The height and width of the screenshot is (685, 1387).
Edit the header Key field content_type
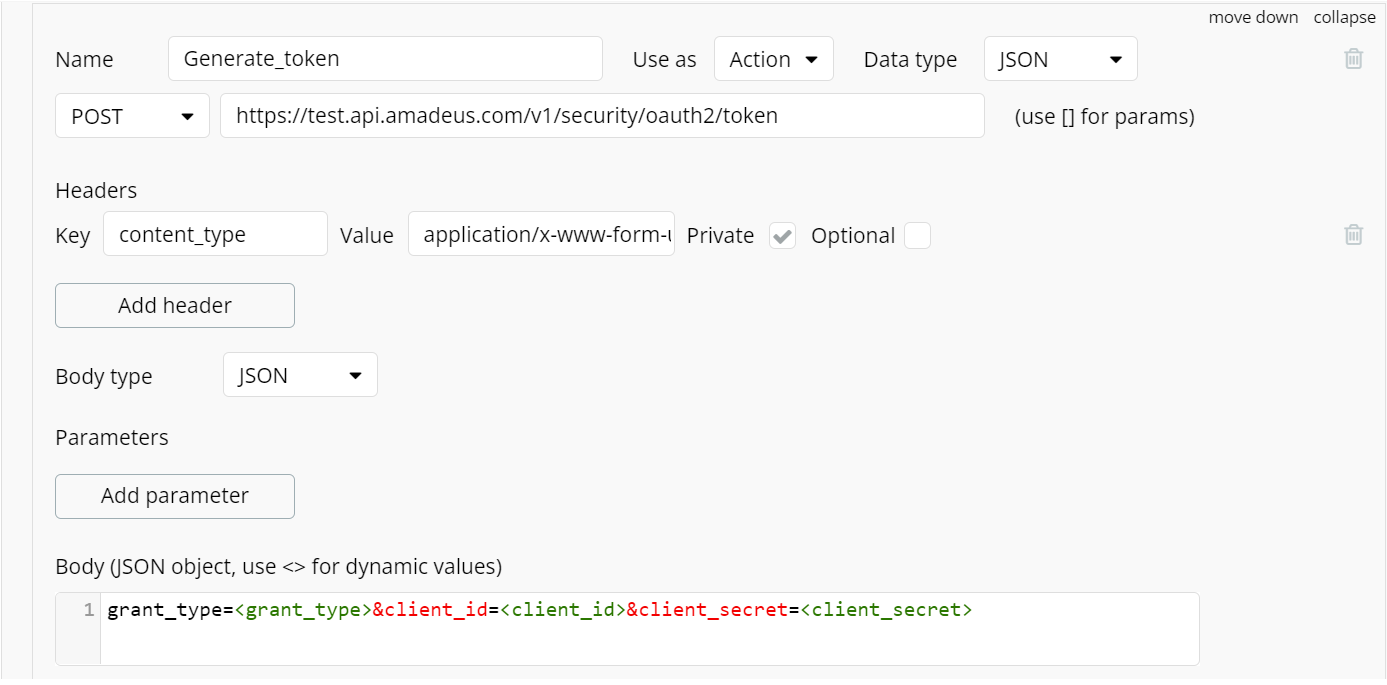(x=215, y=235)
